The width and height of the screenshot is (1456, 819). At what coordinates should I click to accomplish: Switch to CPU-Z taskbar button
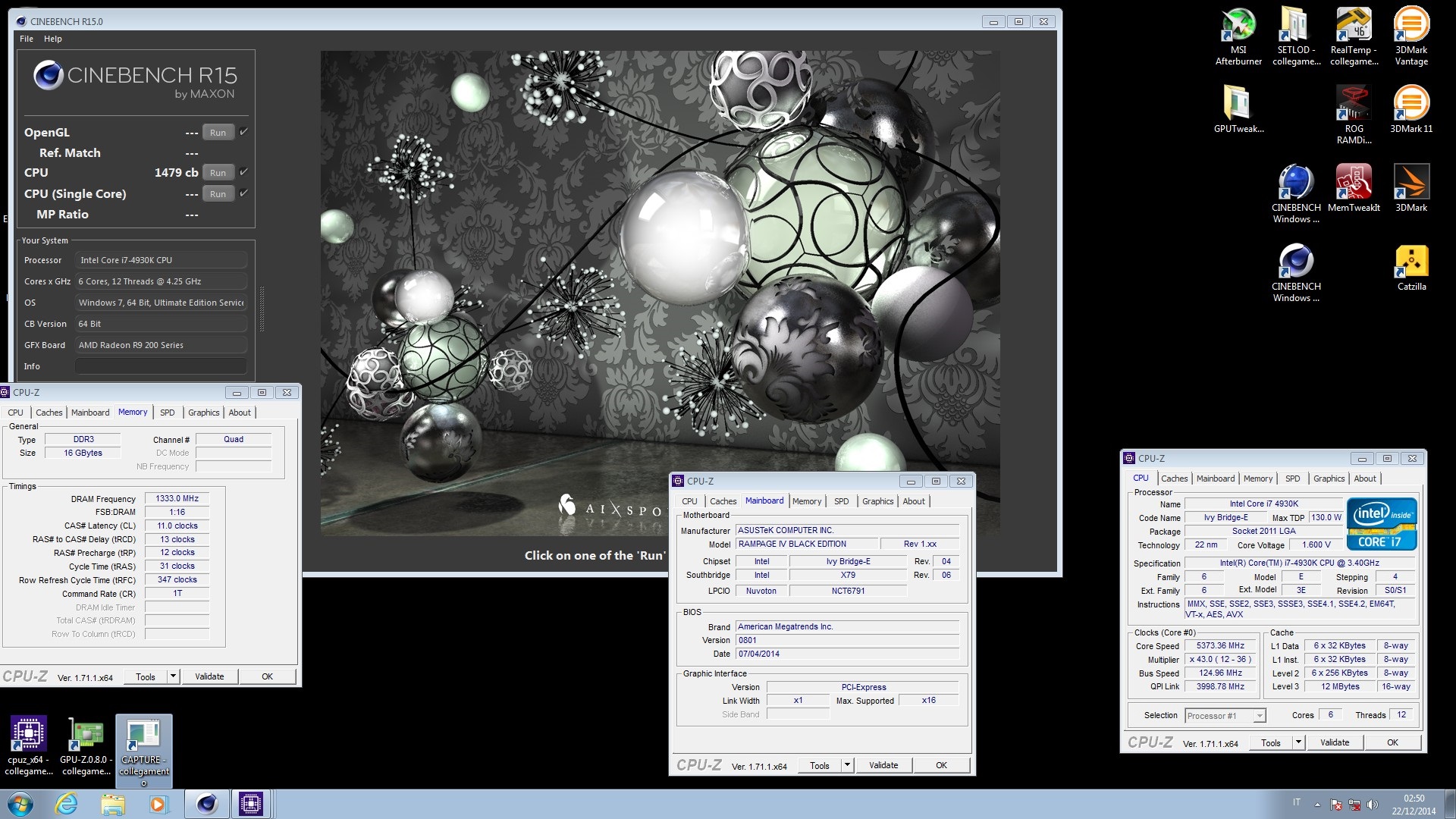point(250,804)
